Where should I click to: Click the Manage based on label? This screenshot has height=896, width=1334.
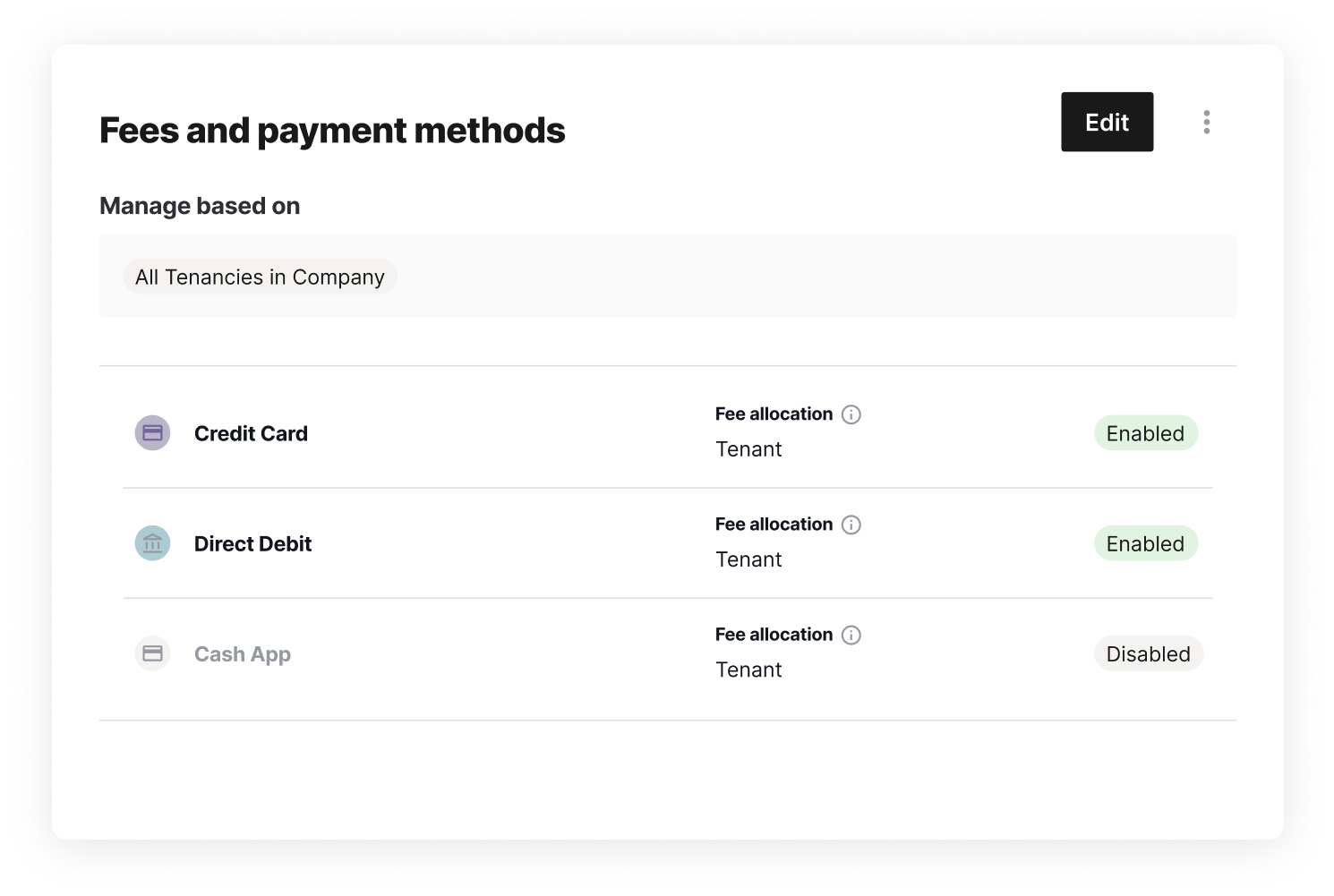(x=200, y=206)
